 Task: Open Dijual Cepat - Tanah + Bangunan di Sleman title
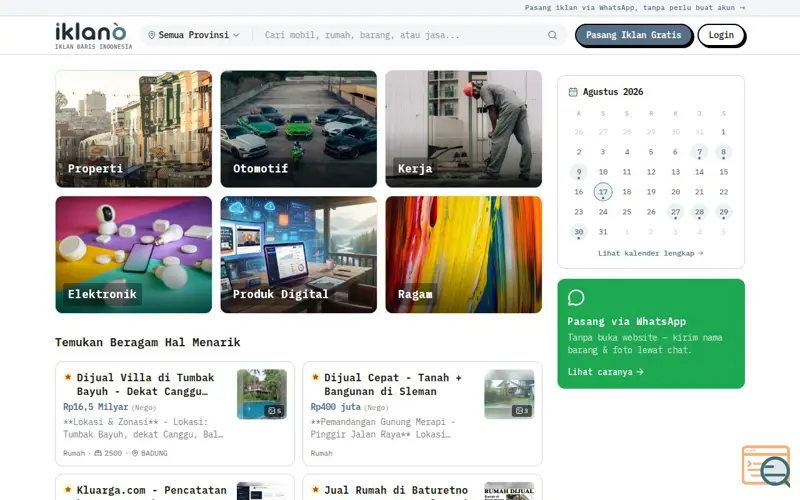[393, 384]
